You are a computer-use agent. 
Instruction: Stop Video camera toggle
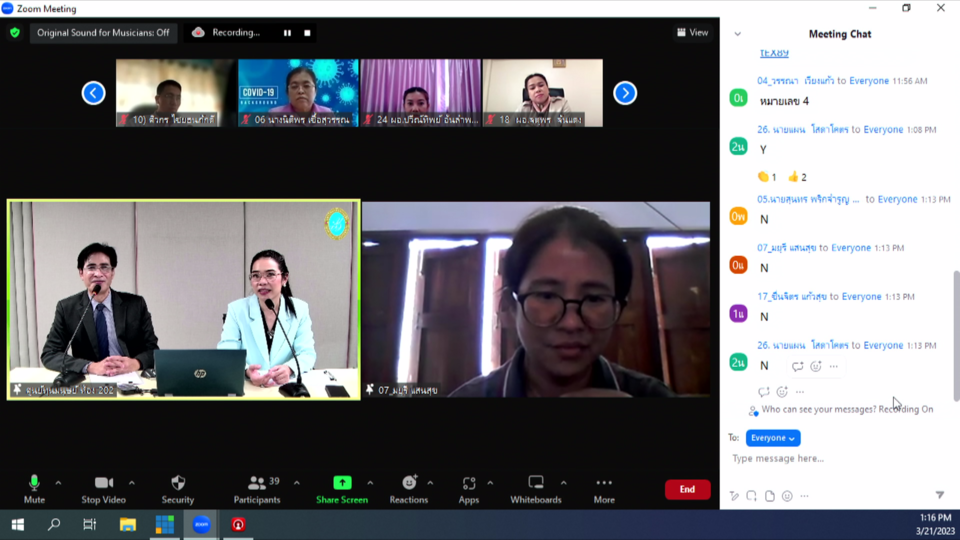pyautogui.click(x=103, y=488)
